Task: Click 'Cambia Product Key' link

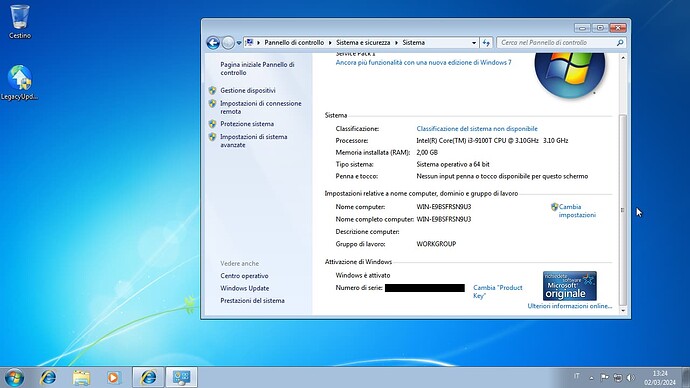Action: (498, 291)
